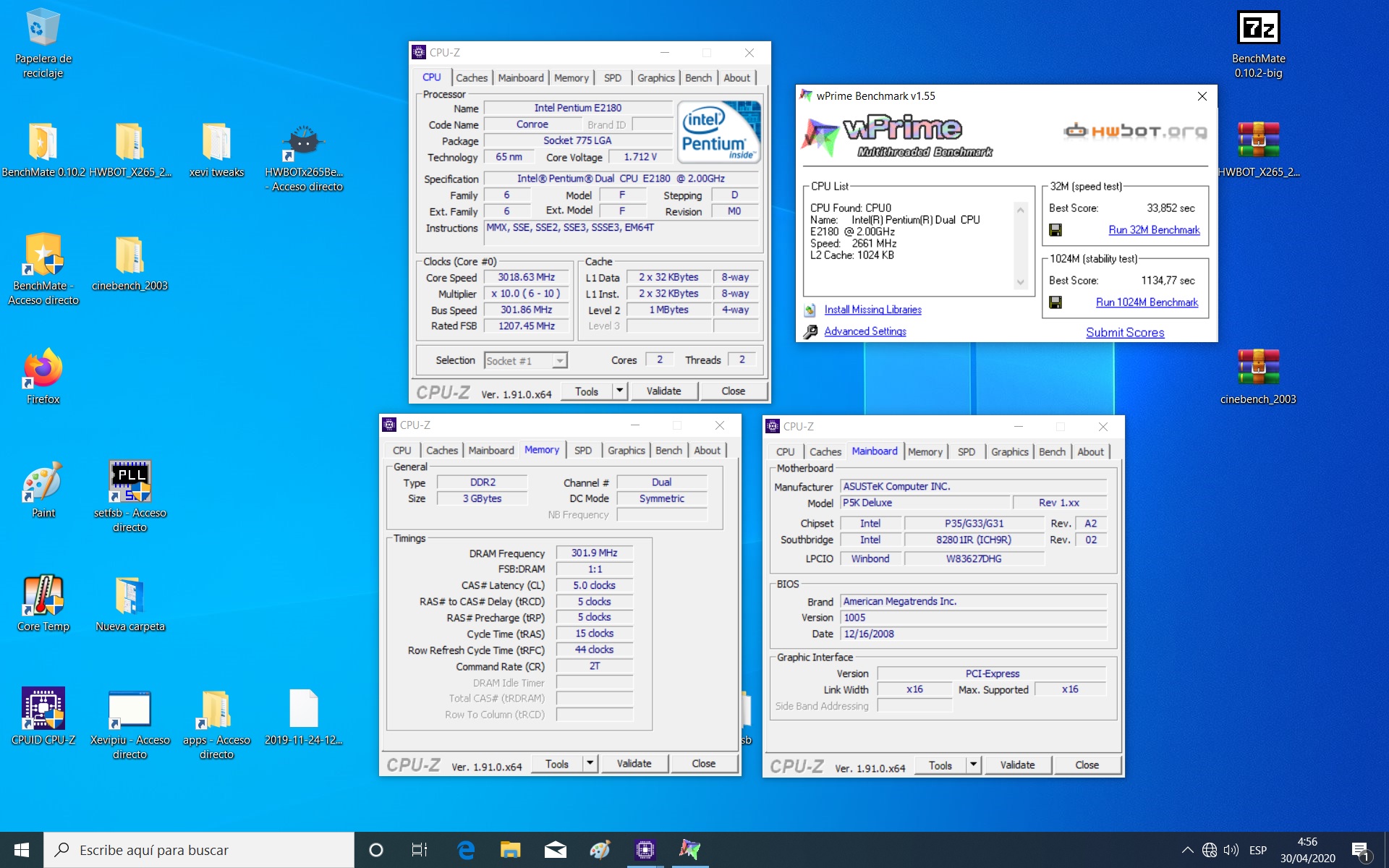Open About tab in Mainboard CPU-Z window
This screenshot has height=868, width=1389.
pyautogui.click(x=1090, y=451)
